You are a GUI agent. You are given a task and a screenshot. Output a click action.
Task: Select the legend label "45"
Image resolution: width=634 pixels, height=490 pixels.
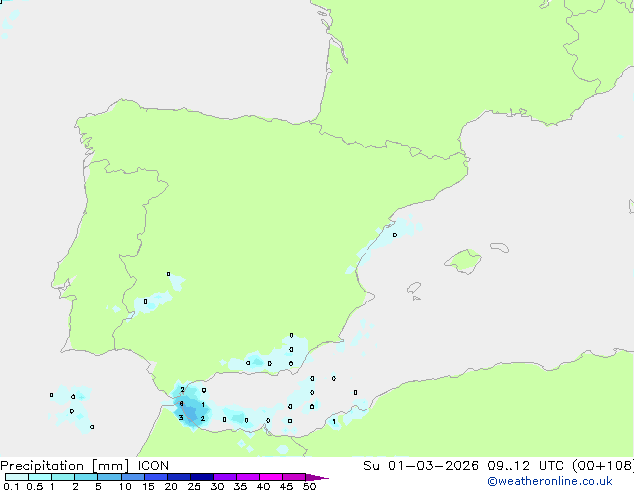(286, 486)
